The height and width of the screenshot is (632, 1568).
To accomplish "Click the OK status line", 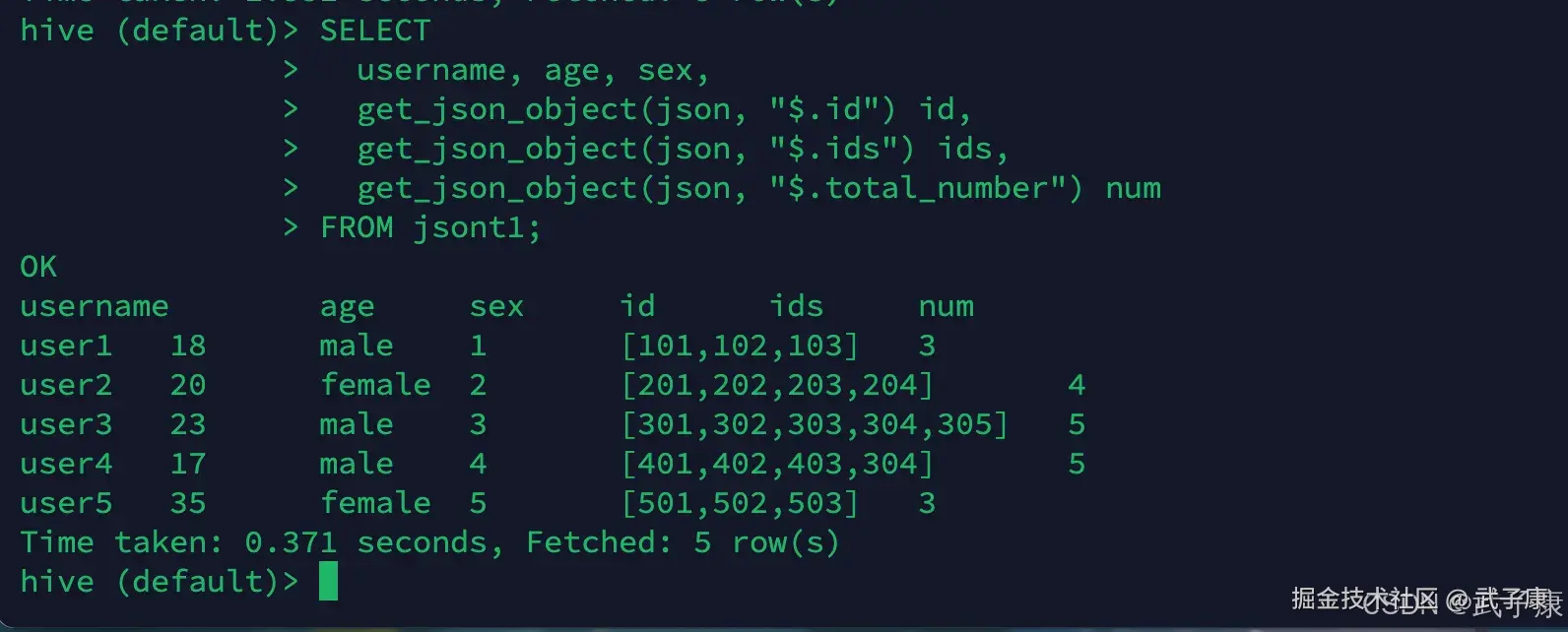I will coord(38,267).
